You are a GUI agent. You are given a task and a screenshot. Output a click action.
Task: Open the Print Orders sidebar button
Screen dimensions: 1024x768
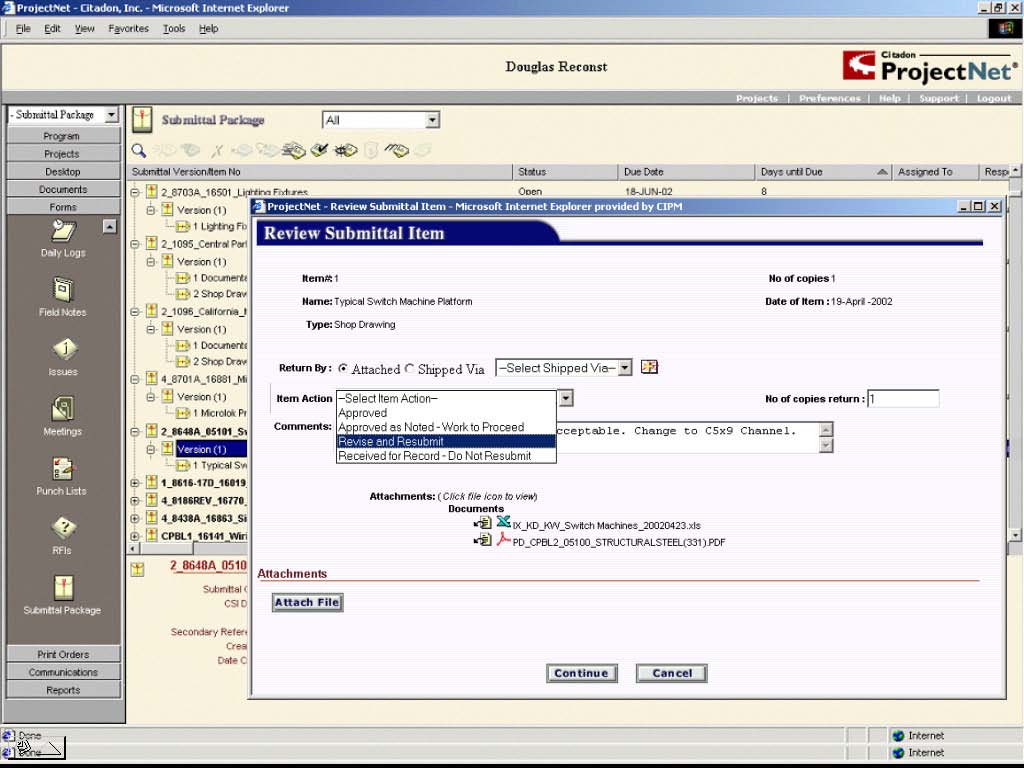[63, 654]
